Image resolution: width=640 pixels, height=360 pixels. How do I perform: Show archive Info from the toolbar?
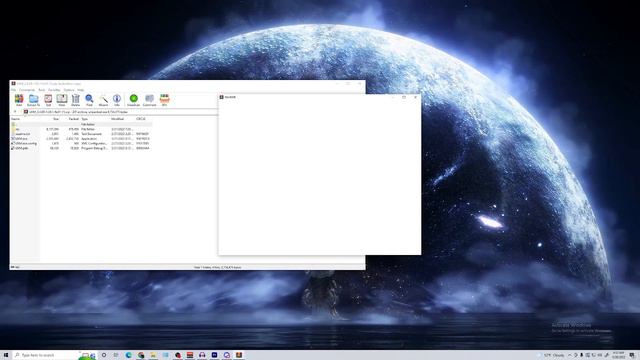click(117, 100)
